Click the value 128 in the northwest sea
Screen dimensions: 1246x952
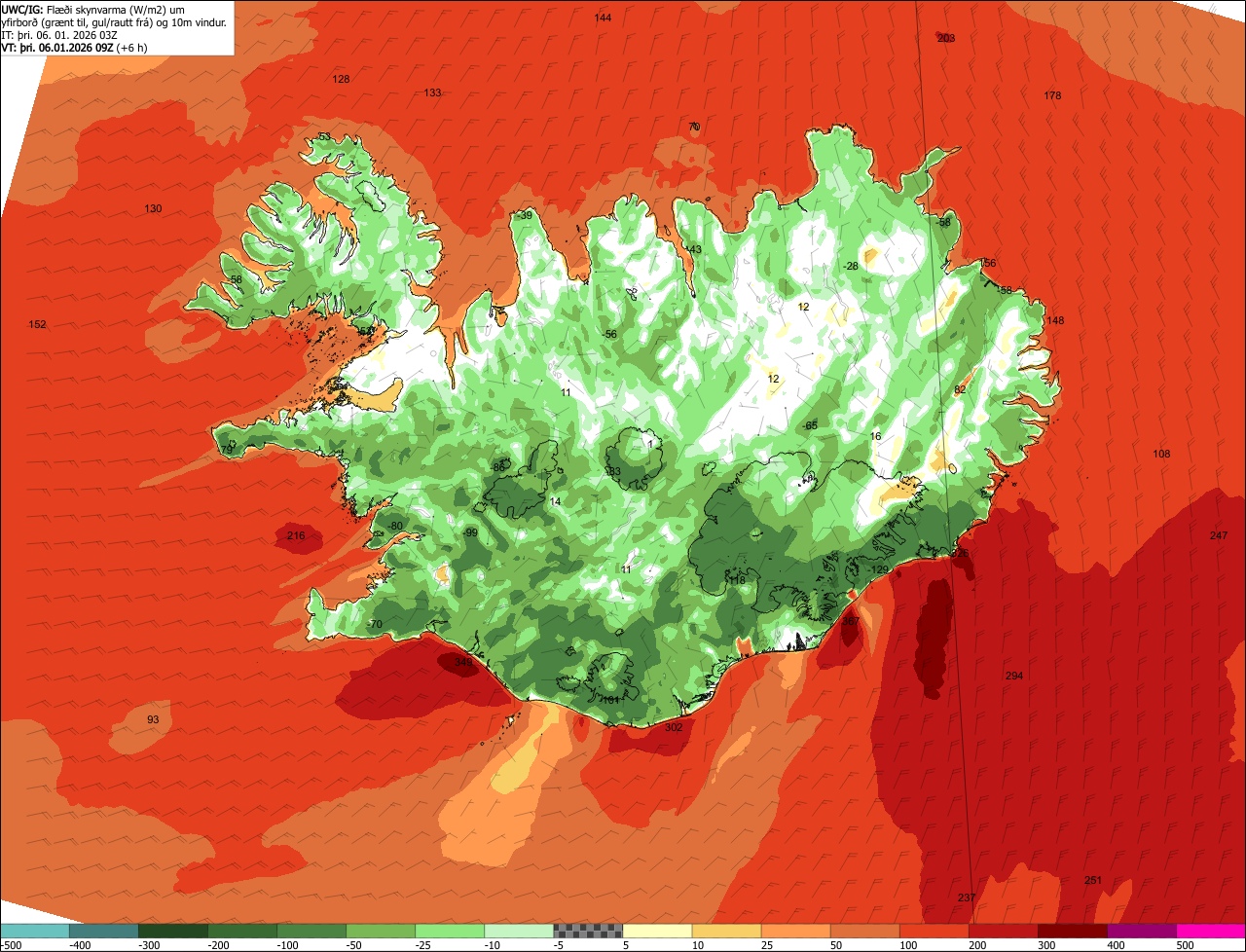click(x=341, y=79)
